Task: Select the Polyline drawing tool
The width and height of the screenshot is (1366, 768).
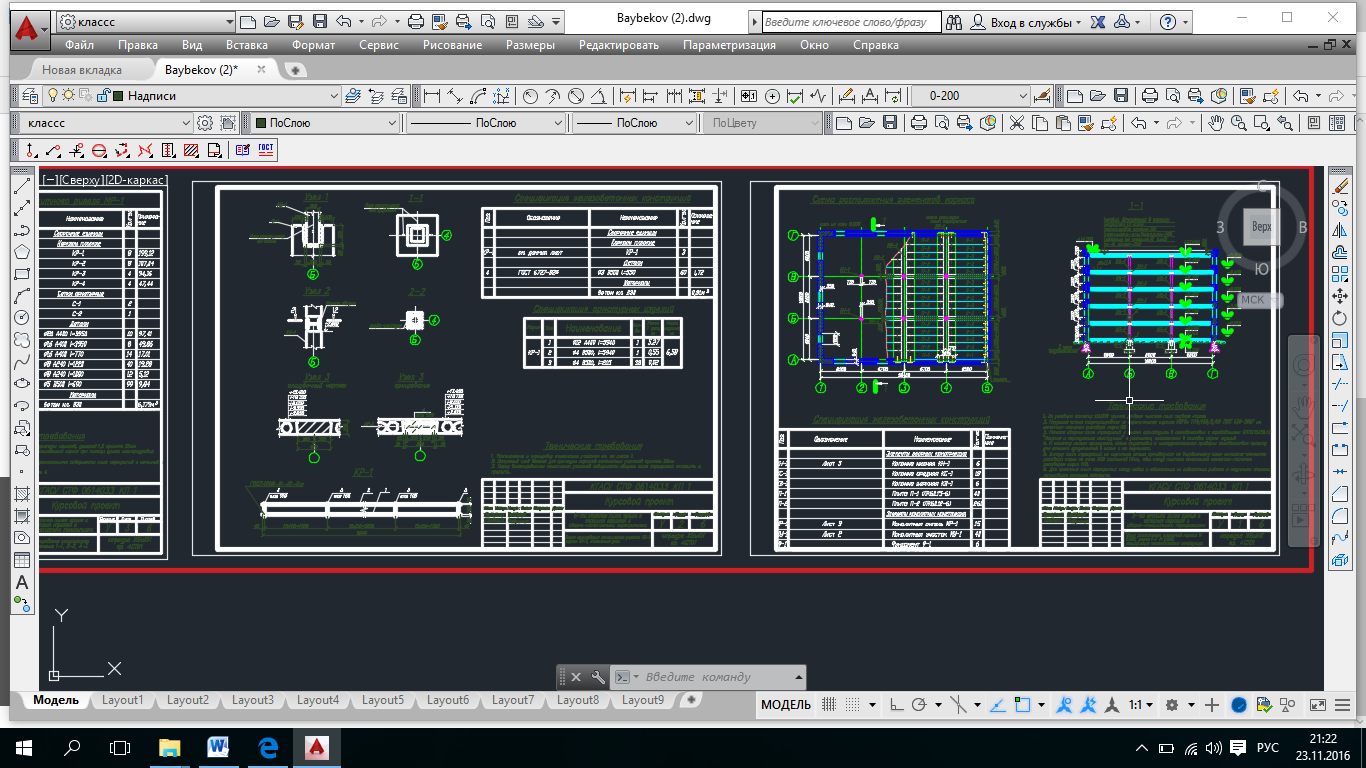Action: (21, 231)
